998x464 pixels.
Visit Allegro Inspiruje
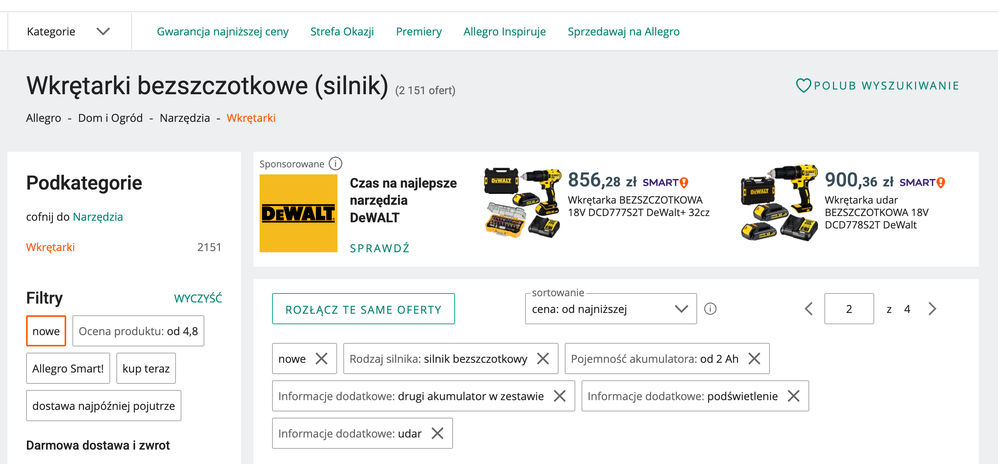[505, 32]
